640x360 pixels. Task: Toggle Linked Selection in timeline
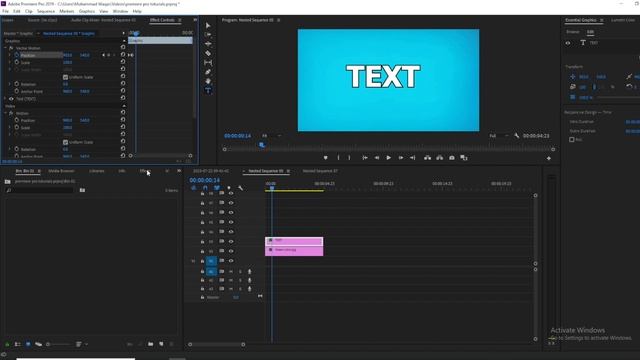click(217, 188)
